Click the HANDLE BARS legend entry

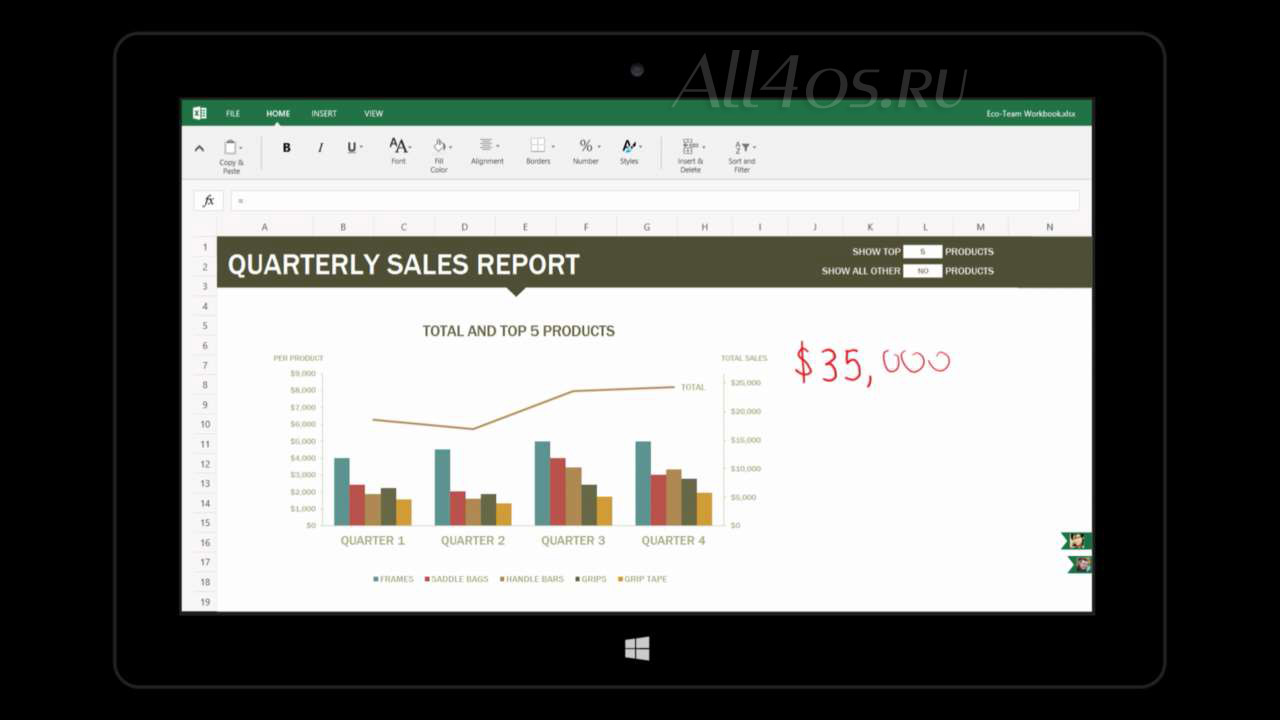pos(532,579)
